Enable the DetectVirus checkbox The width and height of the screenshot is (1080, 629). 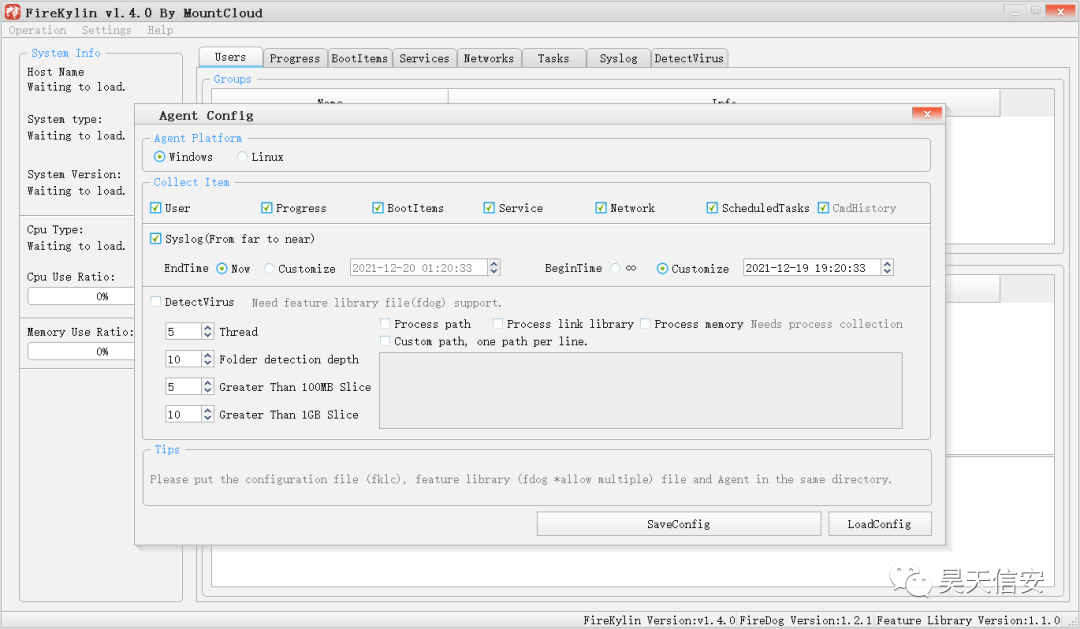point(156,302)
